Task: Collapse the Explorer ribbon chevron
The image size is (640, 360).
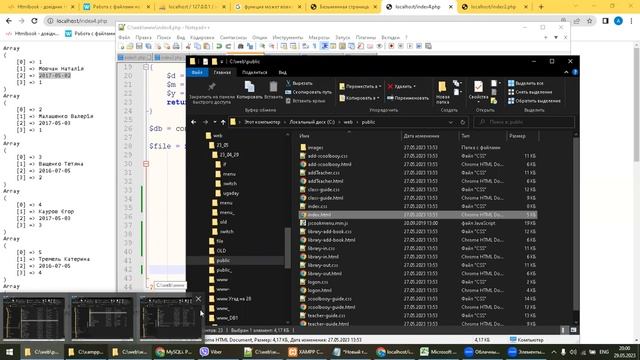Action: click(566, 72)
